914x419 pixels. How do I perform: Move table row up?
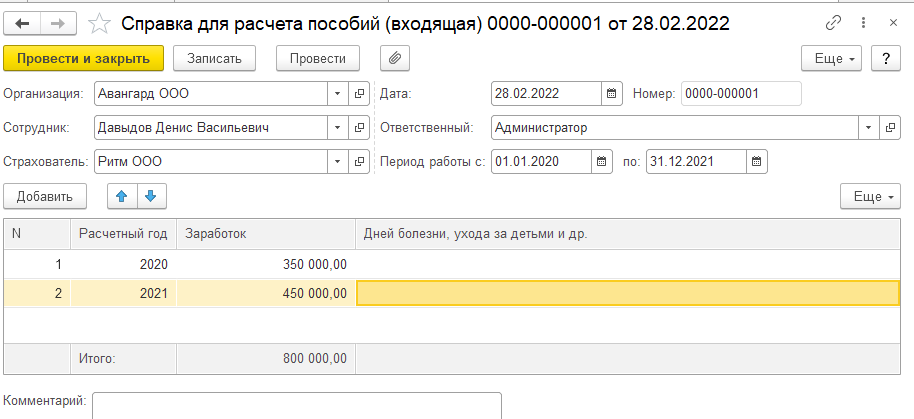[x=121, y=196]
